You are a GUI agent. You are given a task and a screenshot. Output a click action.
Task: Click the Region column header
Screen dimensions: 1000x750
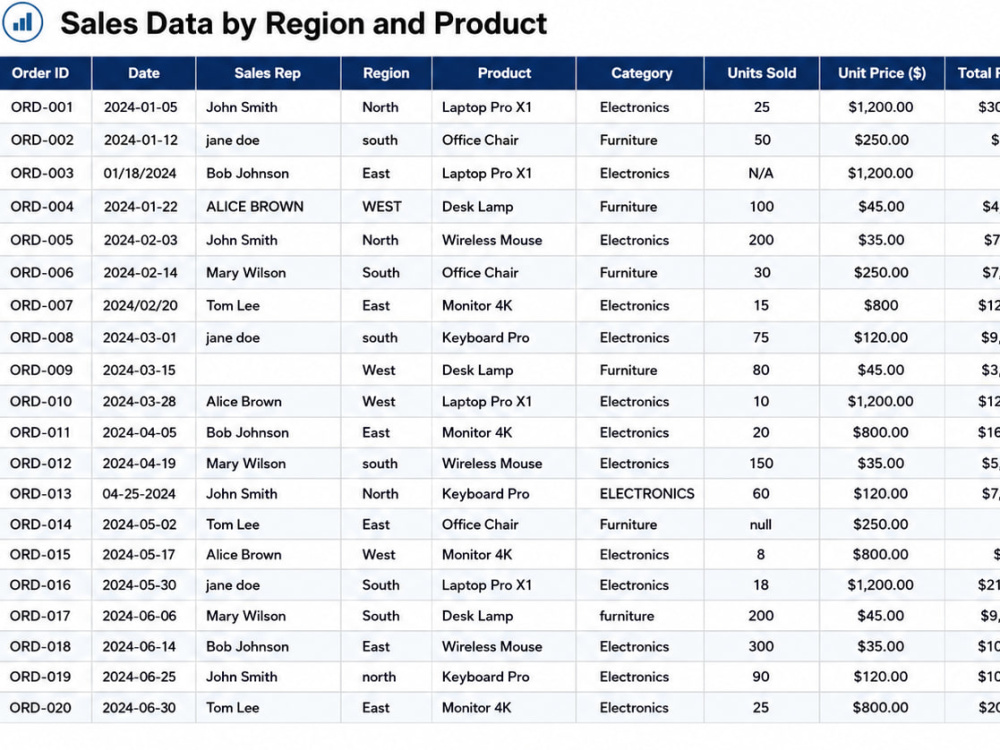(386, 73)
